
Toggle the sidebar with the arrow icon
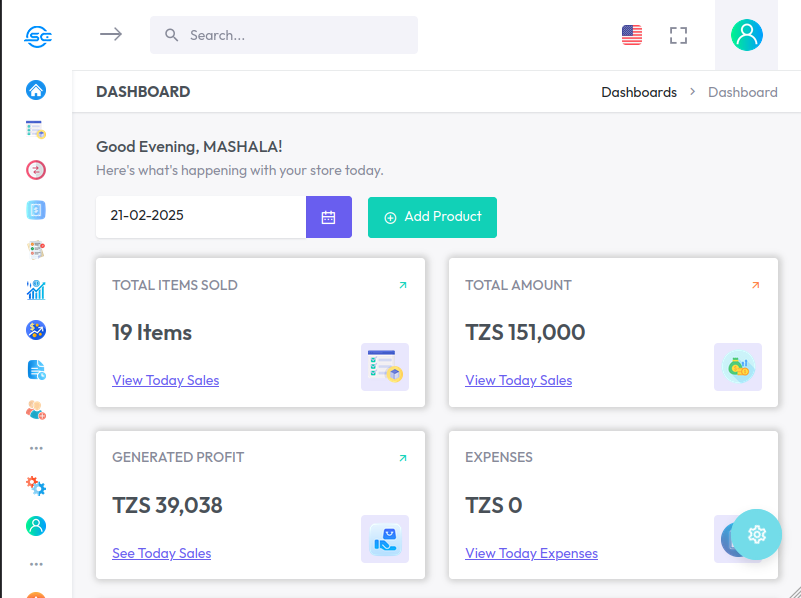click(x=110, y=34)
